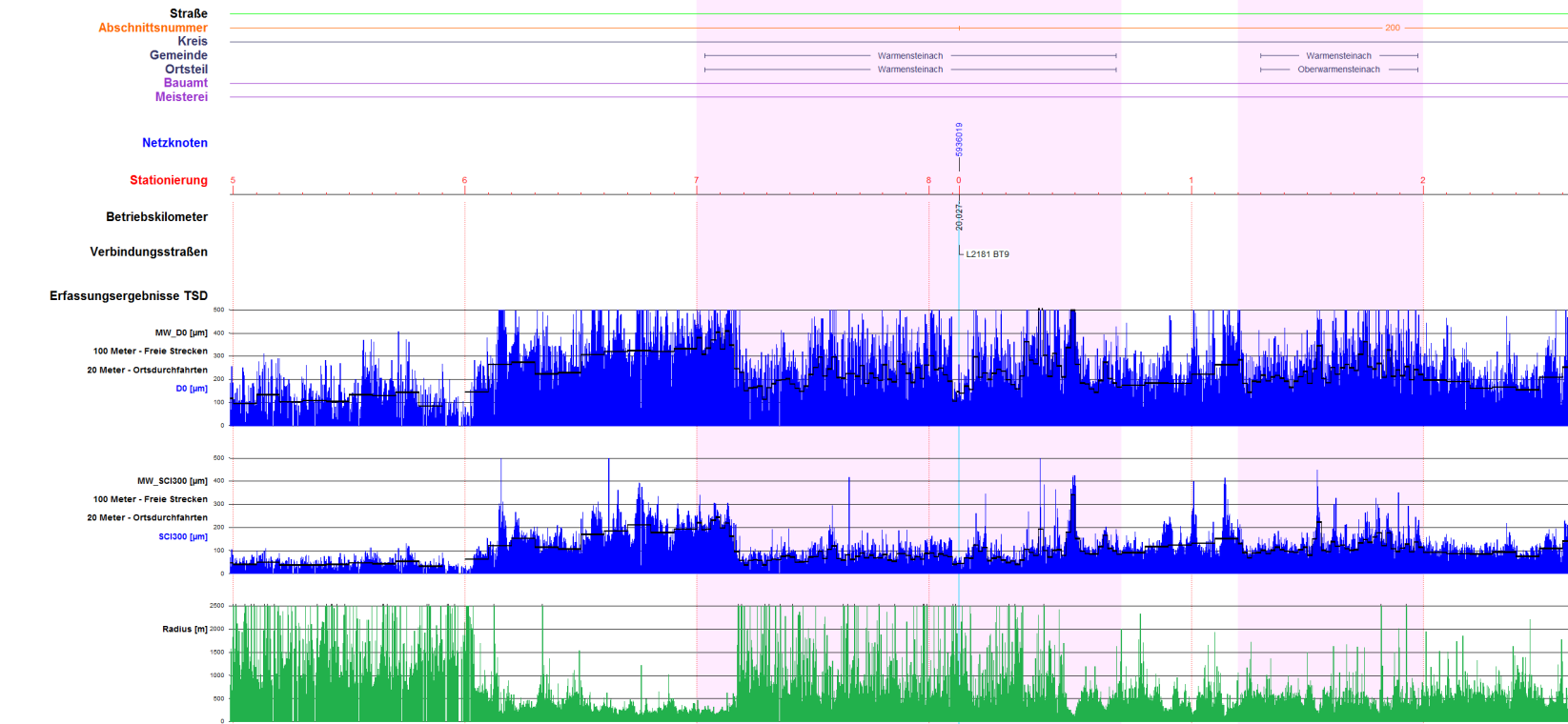Select the Straße row label

(x=188, y=13)
